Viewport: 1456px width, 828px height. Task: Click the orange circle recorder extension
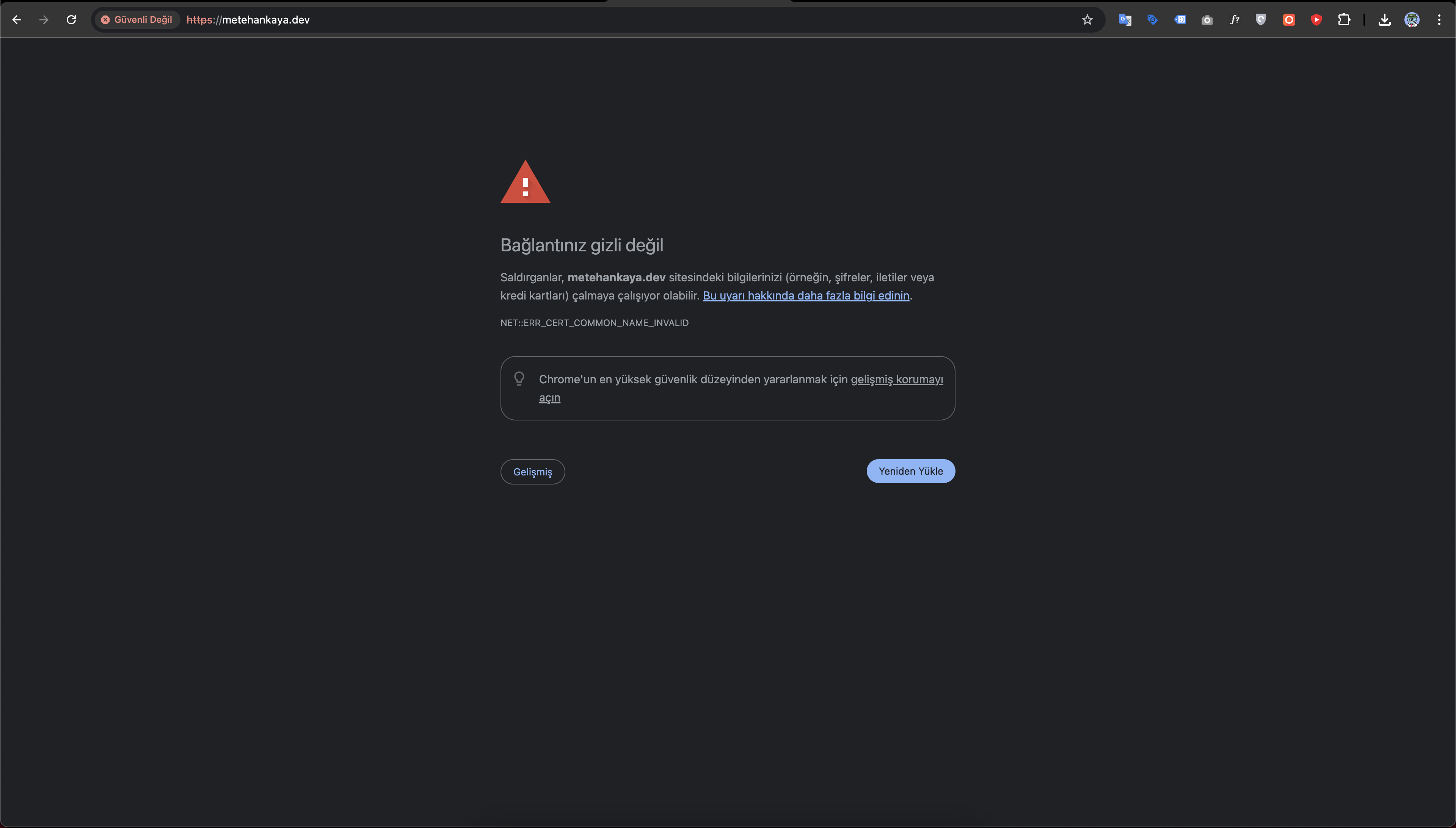tap(1289, 20)
